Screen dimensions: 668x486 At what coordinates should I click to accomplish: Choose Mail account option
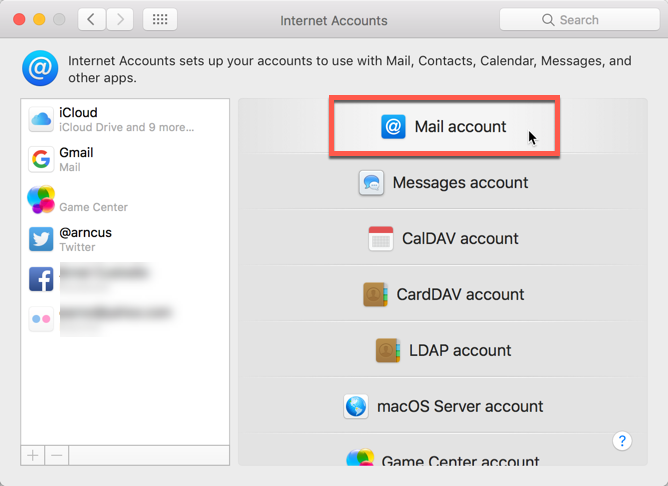pos(444,127)
